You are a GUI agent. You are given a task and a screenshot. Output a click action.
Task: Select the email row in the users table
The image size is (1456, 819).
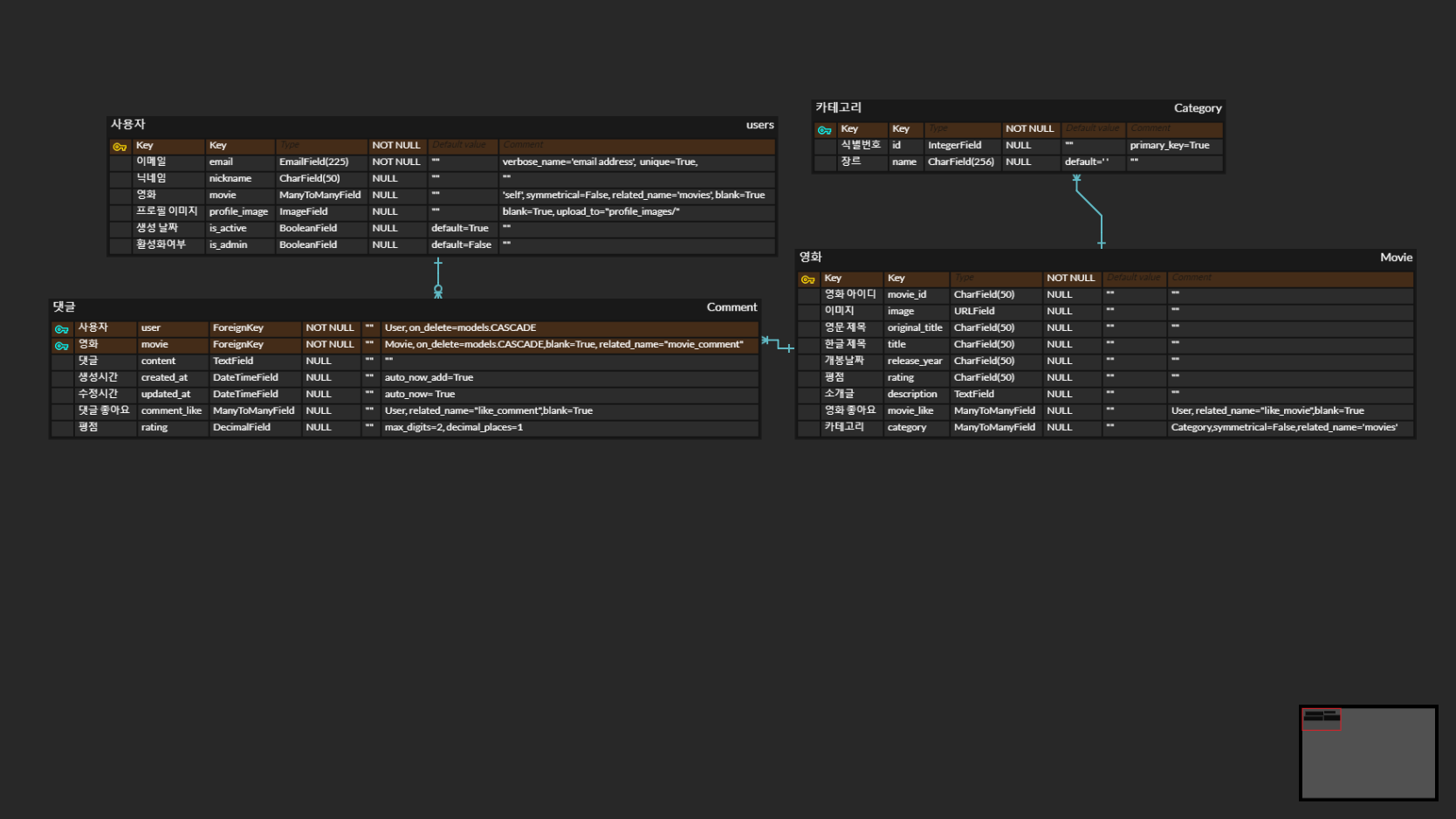(x=349, y=162)
